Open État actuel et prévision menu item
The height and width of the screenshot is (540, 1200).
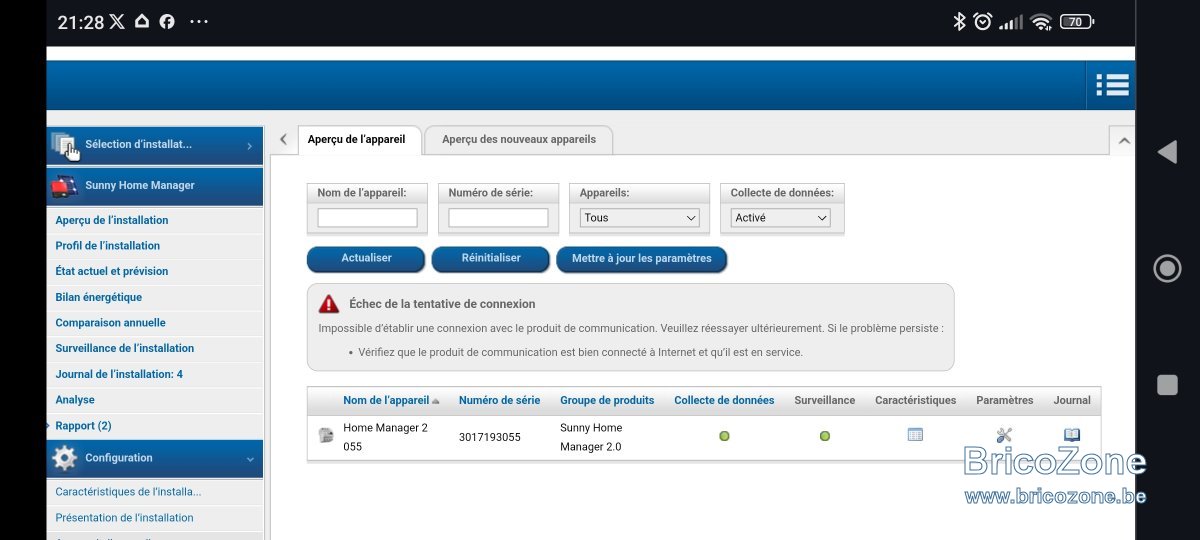click(112, 271)
